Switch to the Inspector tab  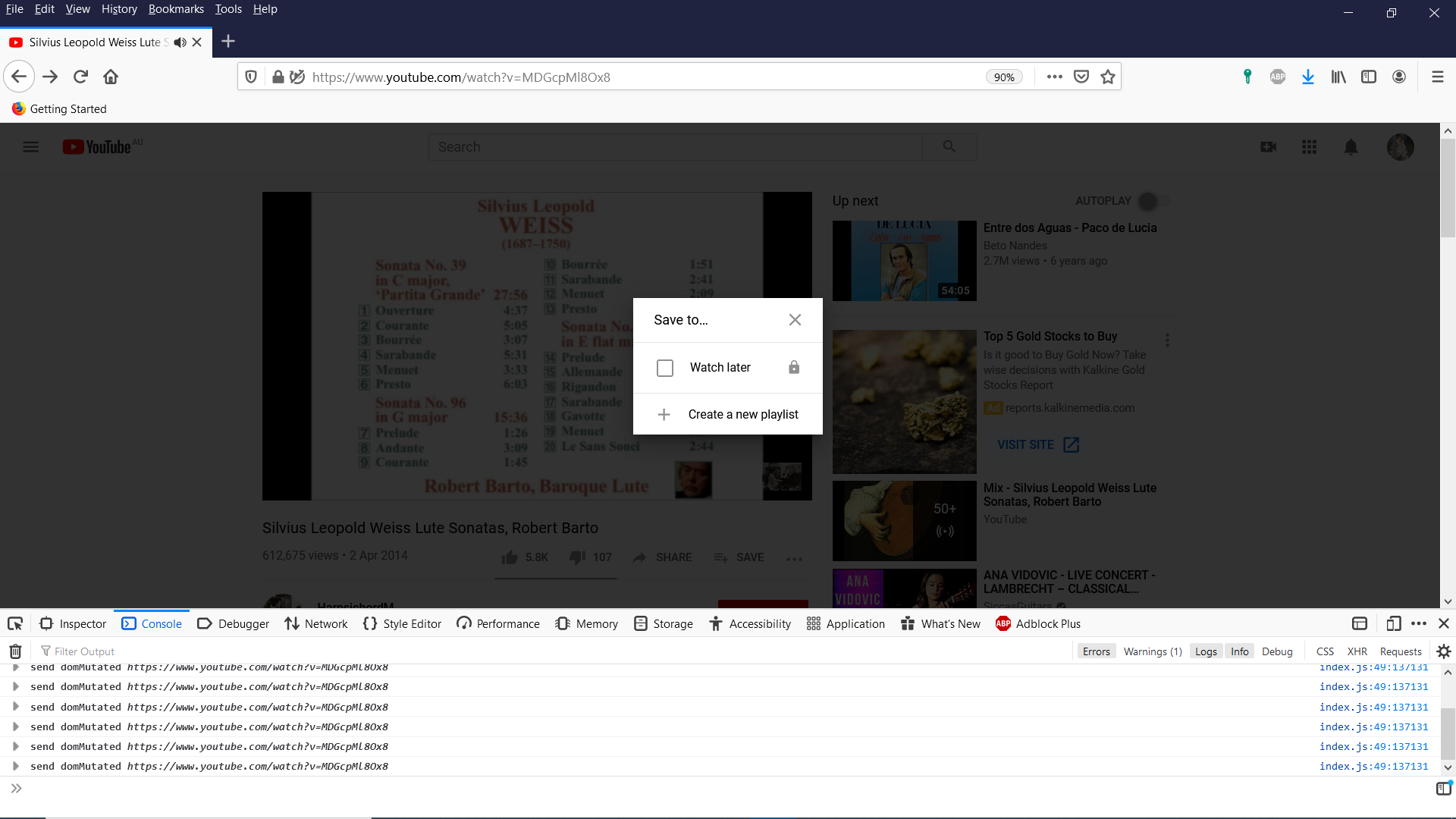[x=73, y=623]
